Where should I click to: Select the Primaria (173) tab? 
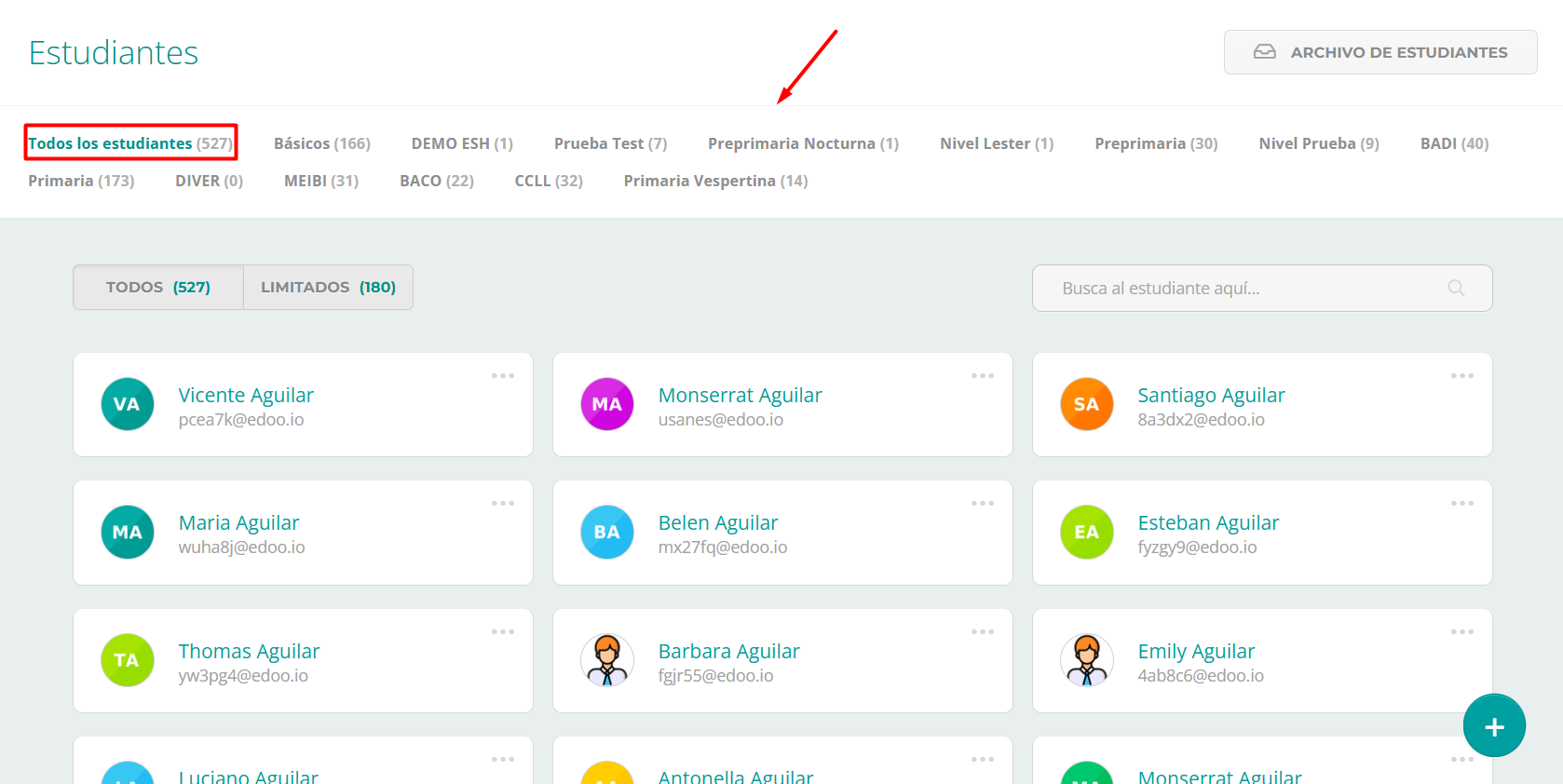[x=81, y=181]
